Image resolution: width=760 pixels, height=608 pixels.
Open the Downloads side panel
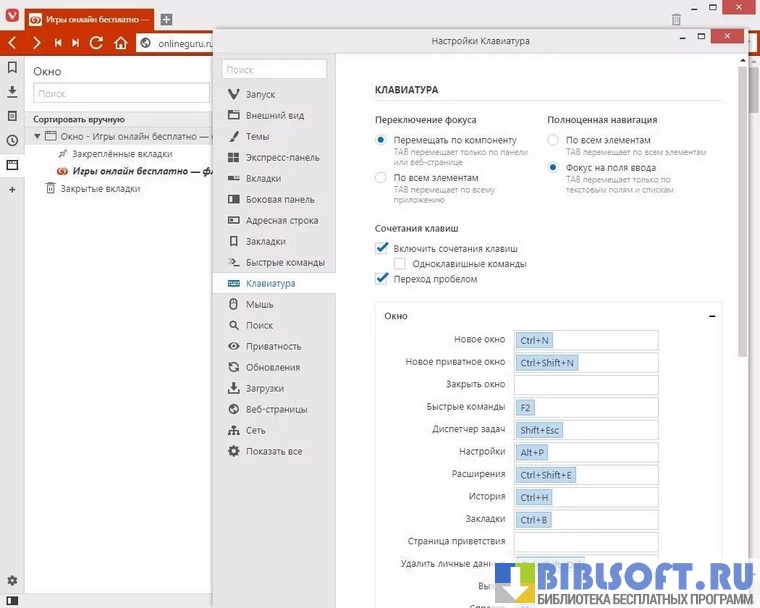pos(12,92)
